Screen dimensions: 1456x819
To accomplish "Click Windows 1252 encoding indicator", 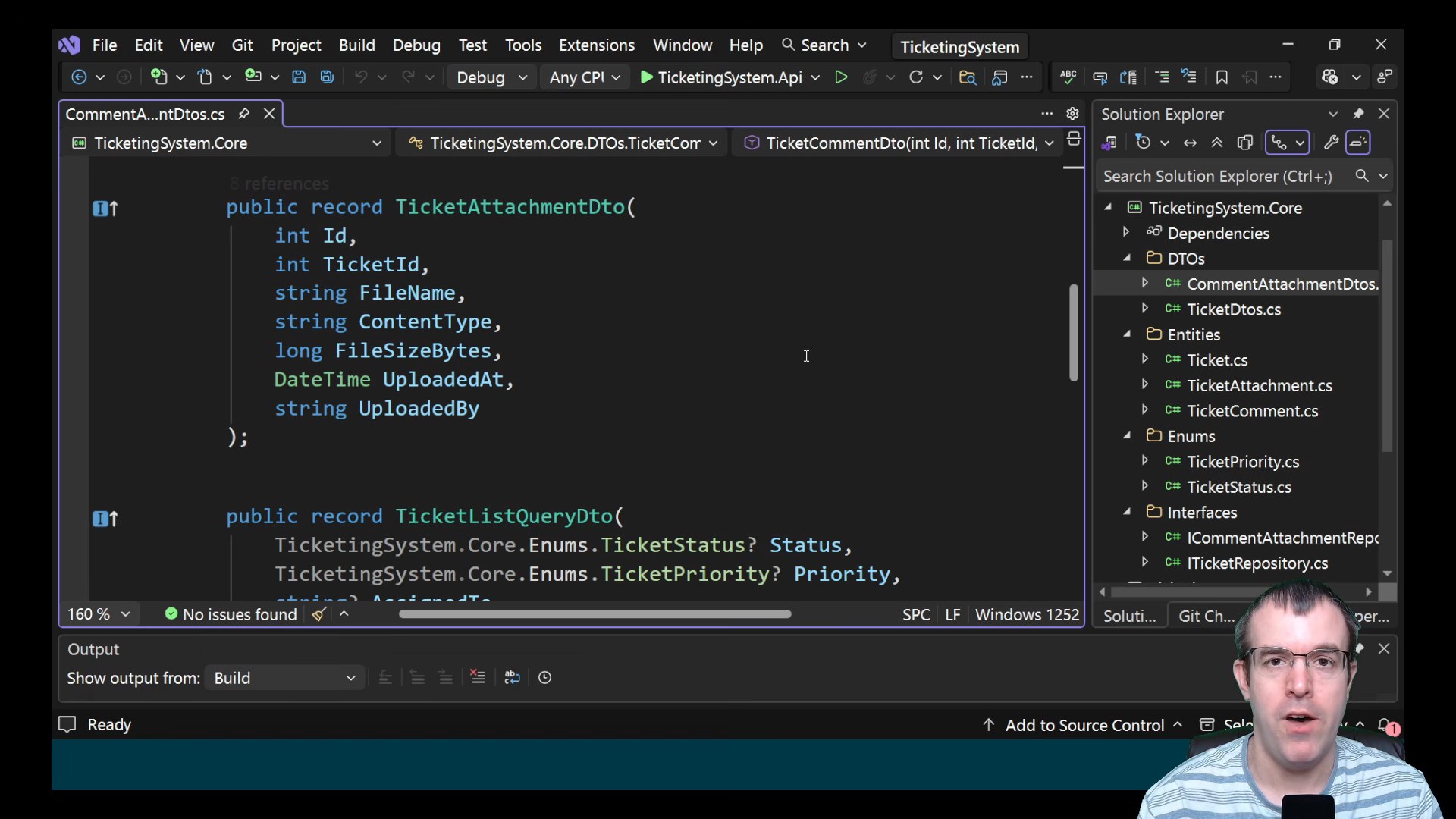I will click(x=1027, y=614).
